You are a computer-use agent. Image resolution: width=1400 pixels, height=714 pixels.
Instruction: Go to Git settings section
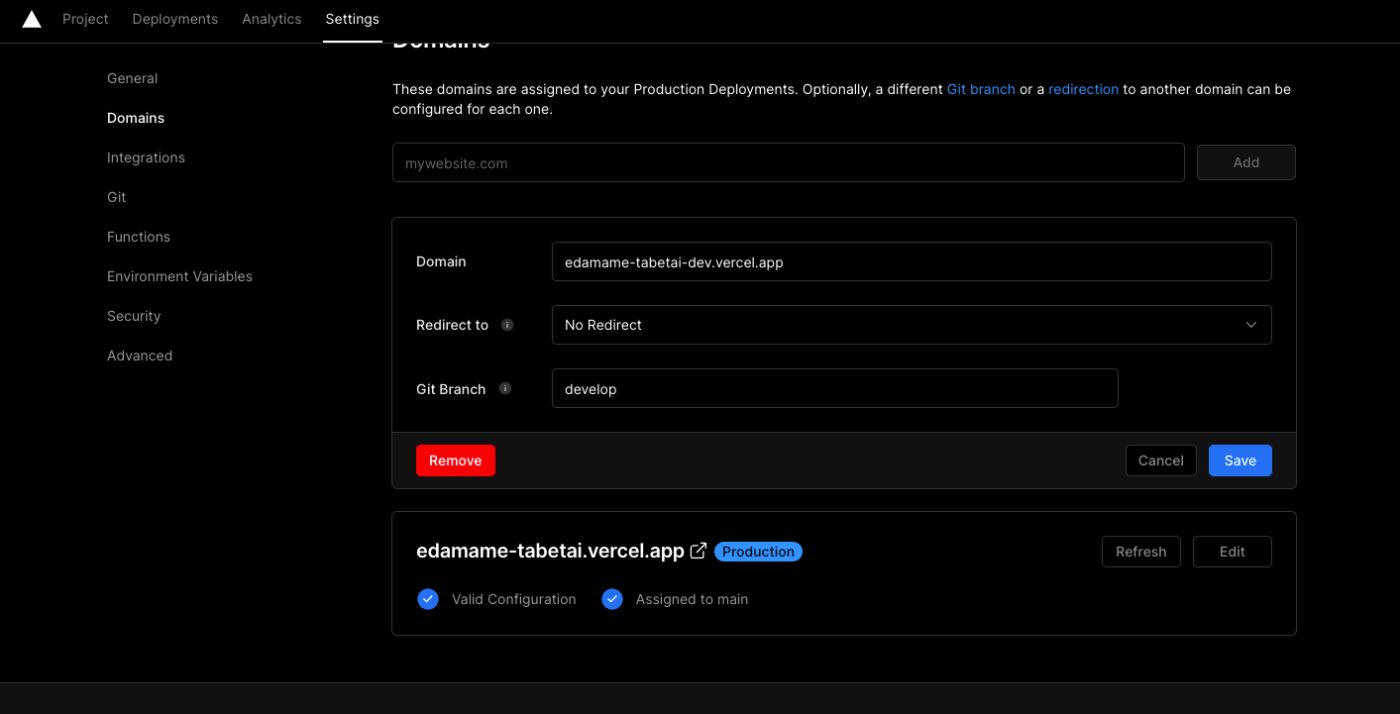coord(116,197)
